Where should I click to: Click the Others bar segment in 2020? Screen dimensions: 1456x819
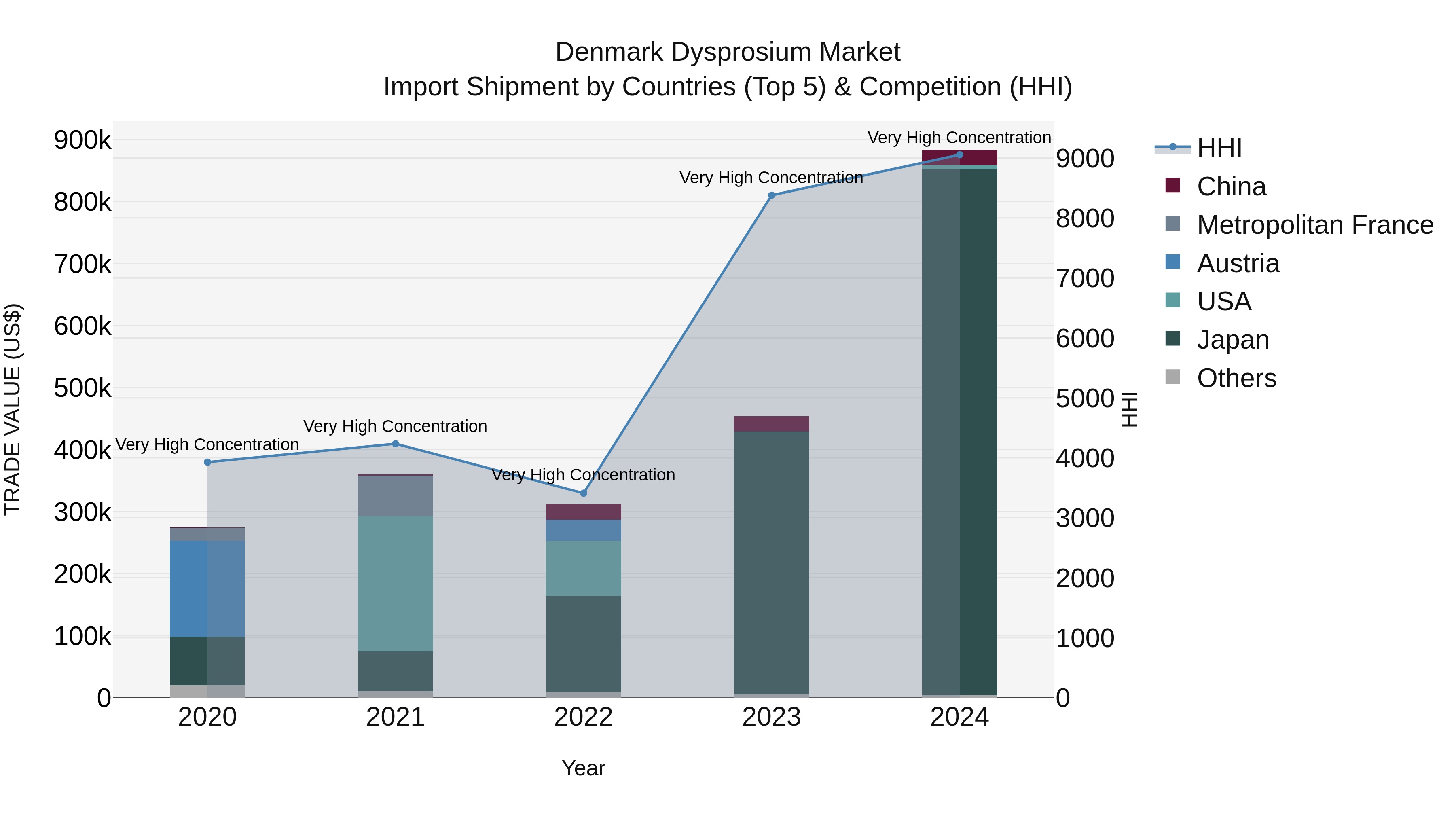(x=207, y=691)
